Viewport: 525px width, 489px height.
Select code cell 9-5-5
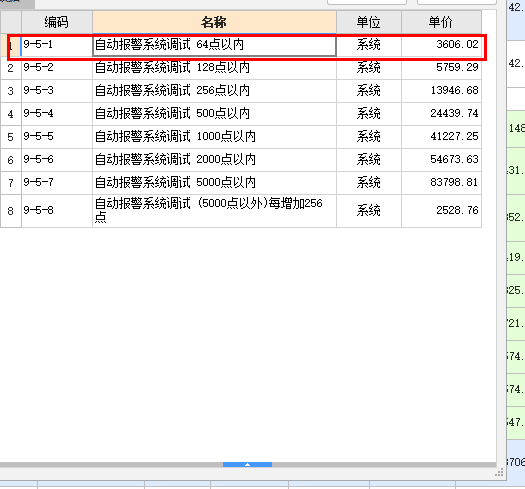(57, 137)
